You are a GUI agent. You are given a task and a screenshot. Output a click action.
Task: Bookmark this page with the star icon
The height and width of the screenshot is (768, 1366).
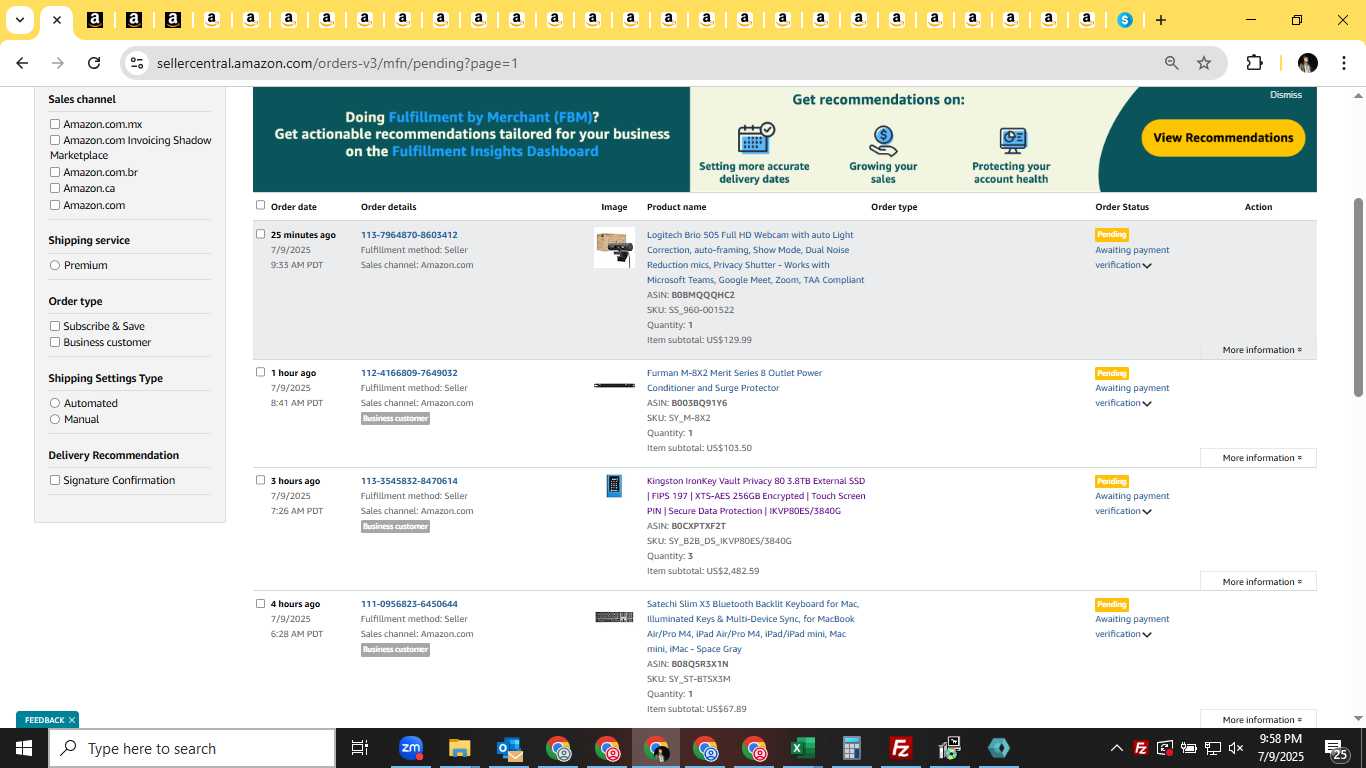click(1204, 63)
